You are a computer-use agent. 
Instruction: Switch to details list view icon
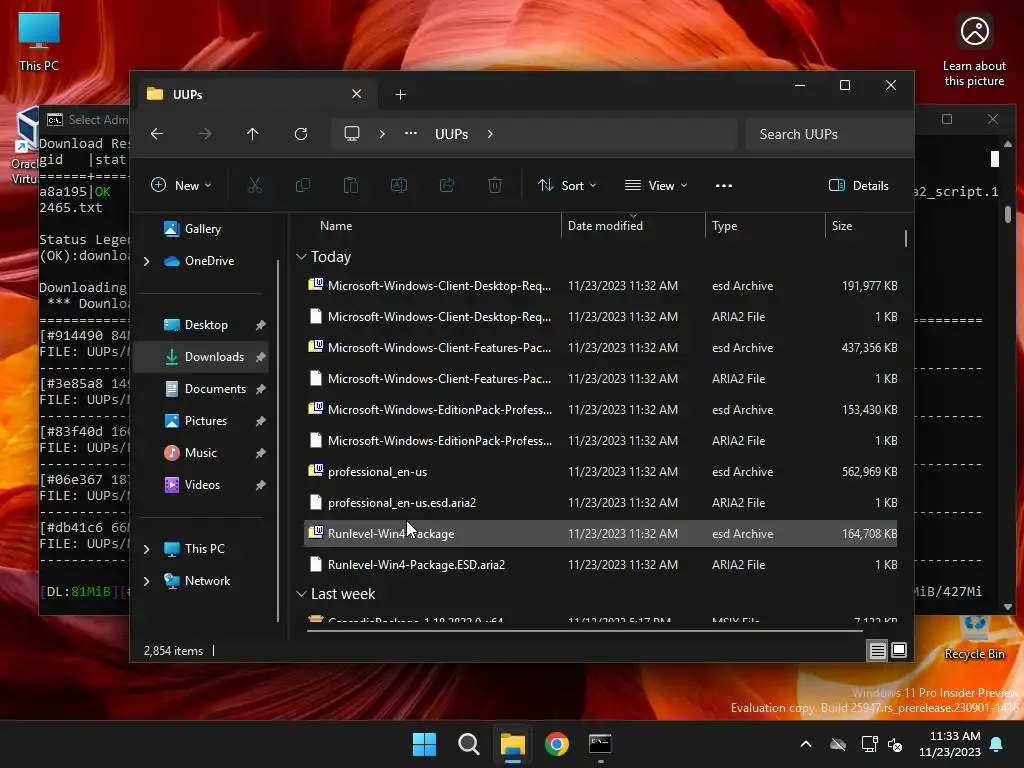877,650
